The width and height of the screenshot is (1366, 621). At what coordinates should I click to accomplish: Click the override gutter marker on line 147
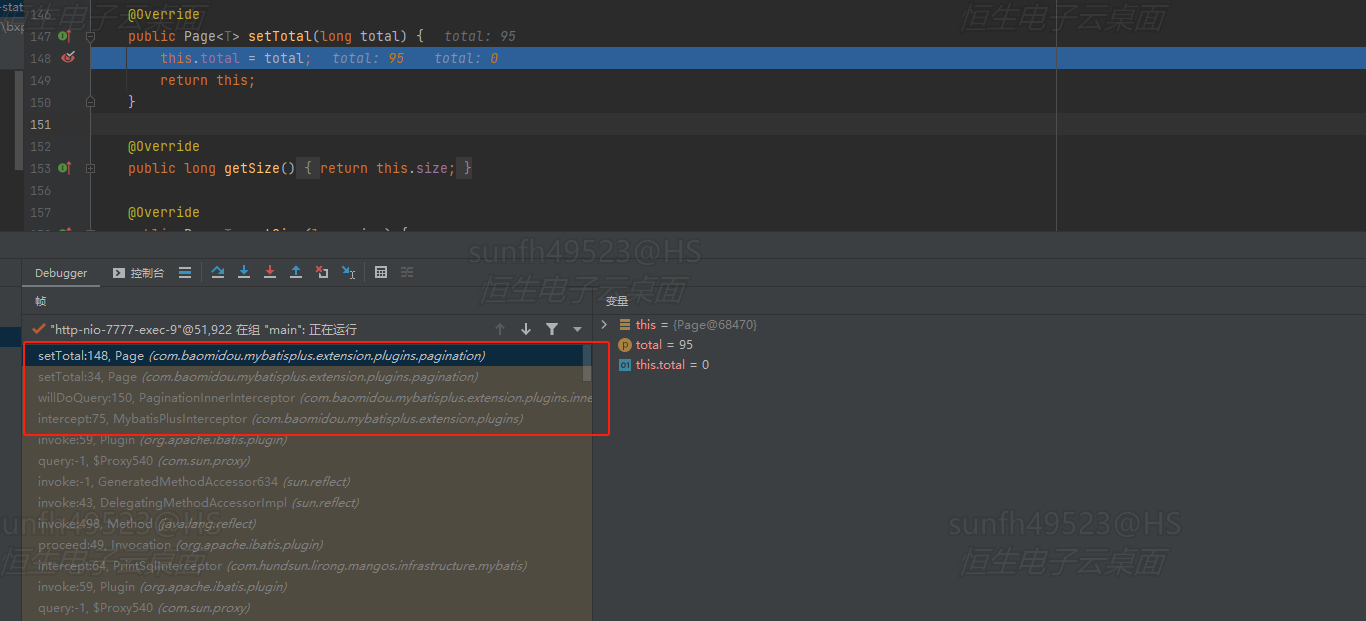(x=64, y=36)
